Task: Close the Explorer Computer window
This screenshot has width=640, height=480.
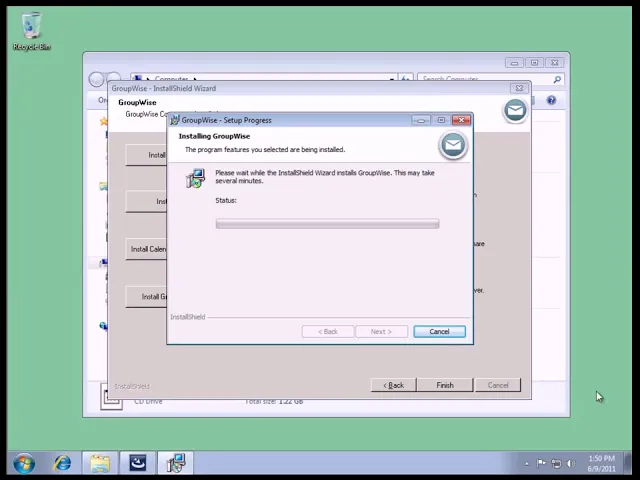Action: tap(554, 63)
